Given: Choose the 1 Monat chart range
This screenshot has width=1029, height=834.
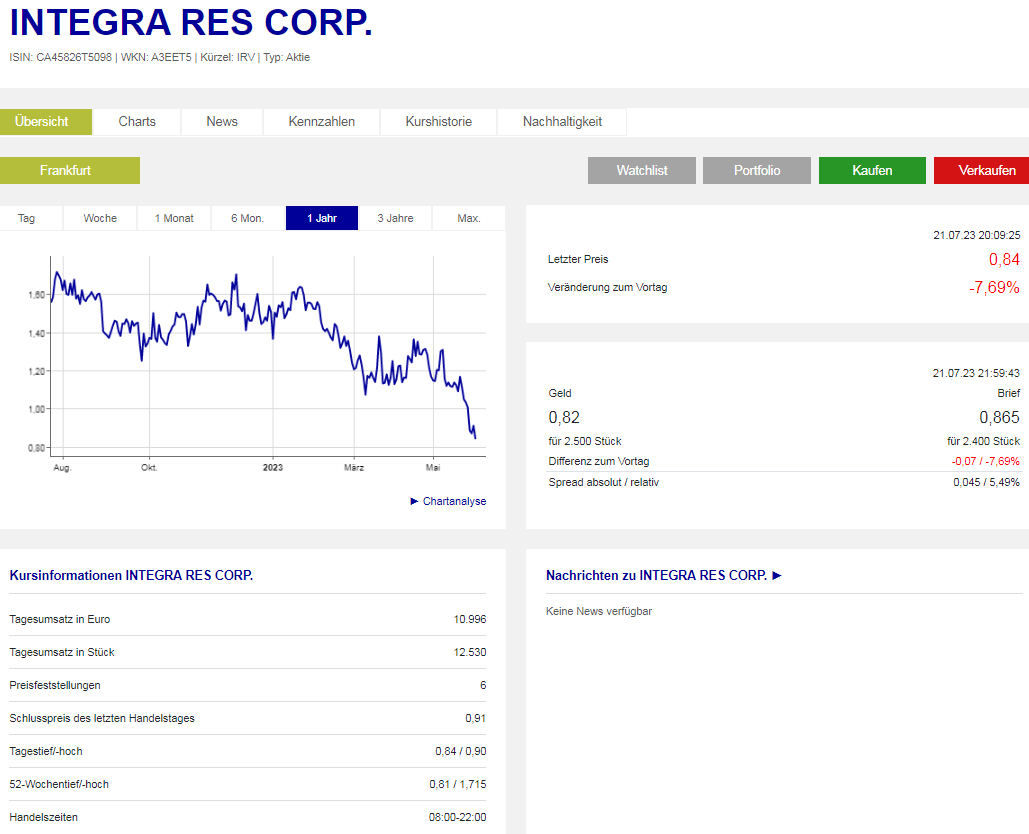Looking at the screenshot, I should point(174,218).
